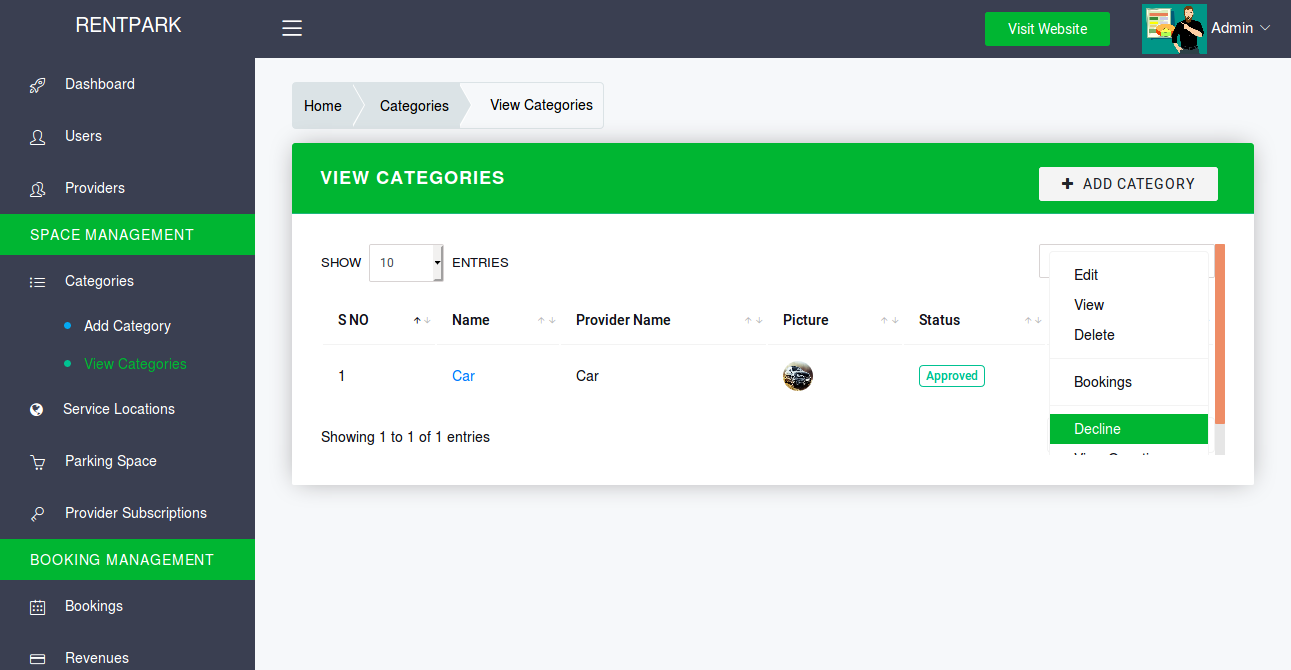Click the Approved status badge
This screenshot has height=670, width=1291.
tap(952, 376)
